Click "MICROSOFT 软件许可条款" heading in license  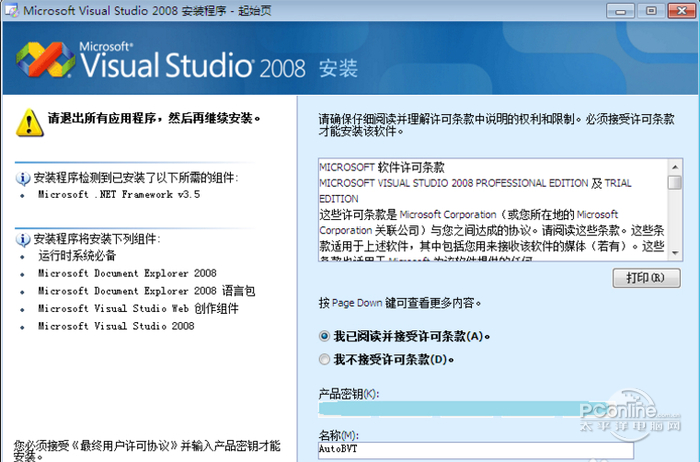coord(382,167)
